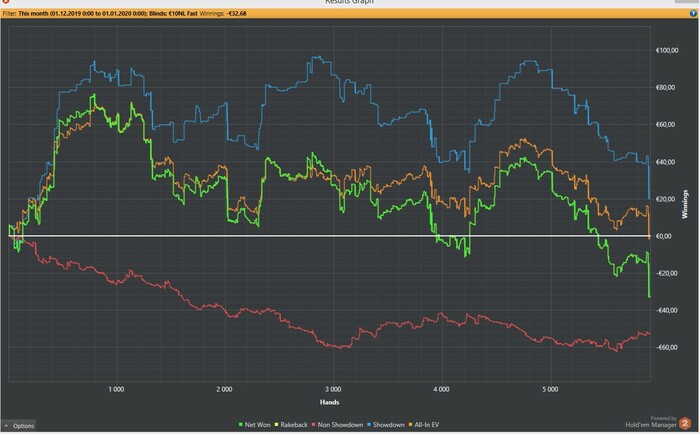Click the Winnings vertical axis title
This screenshot has height=434, width=700.
tap(685, 204)
